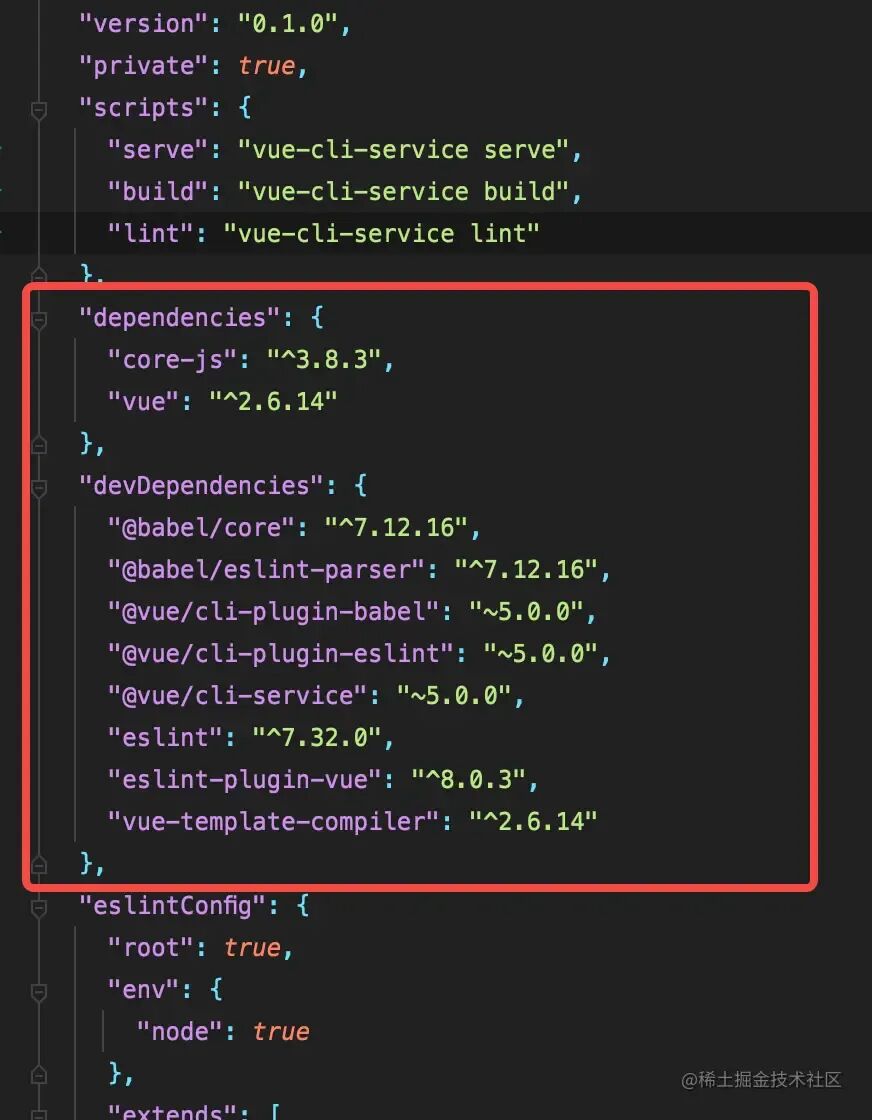Click the "@vue/cli-plugin-babel" package name

274,611
